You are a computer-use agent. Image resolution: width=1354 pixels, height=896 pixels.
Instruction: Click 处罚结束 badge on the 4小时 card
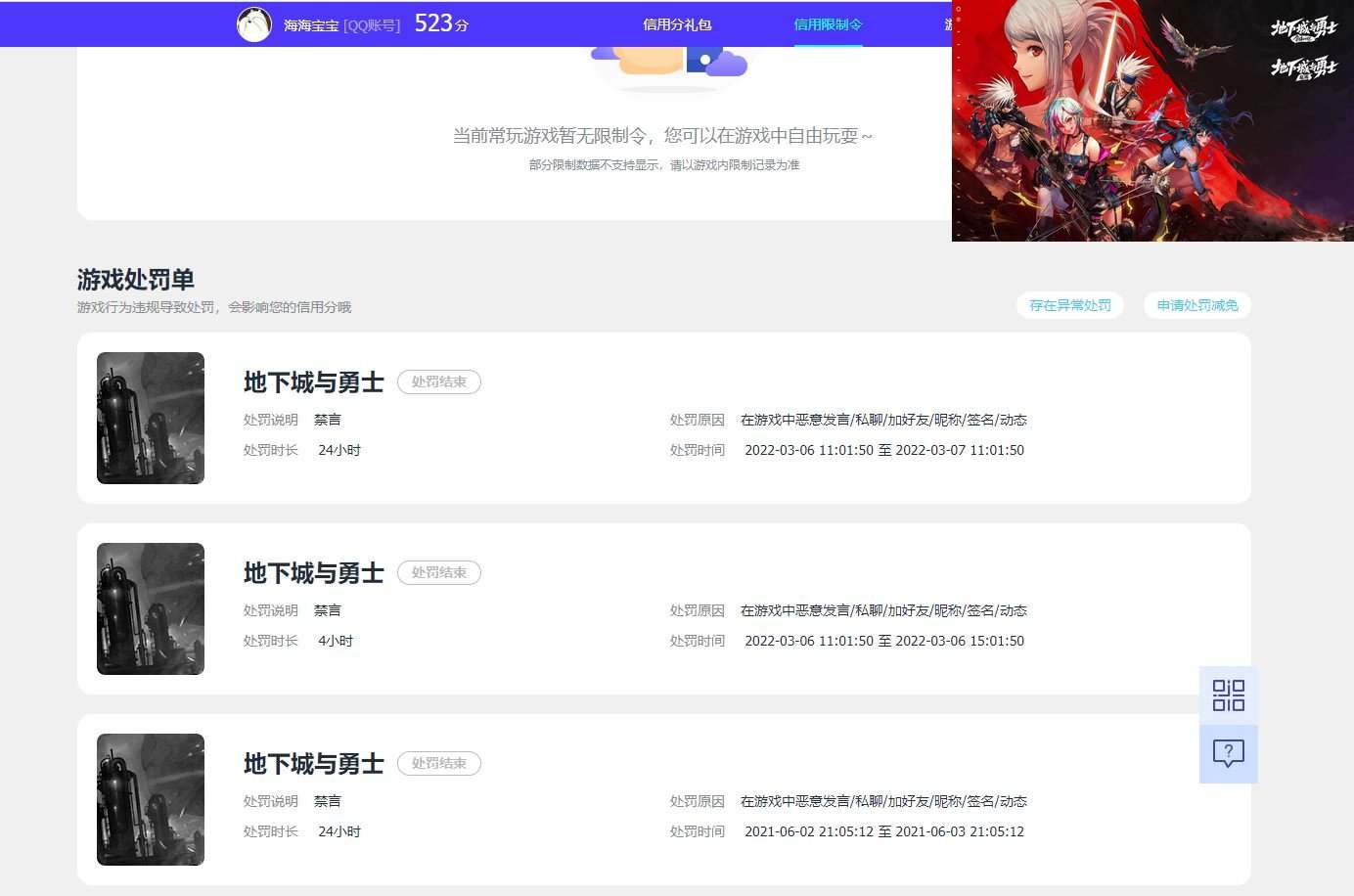pos(439,572)
